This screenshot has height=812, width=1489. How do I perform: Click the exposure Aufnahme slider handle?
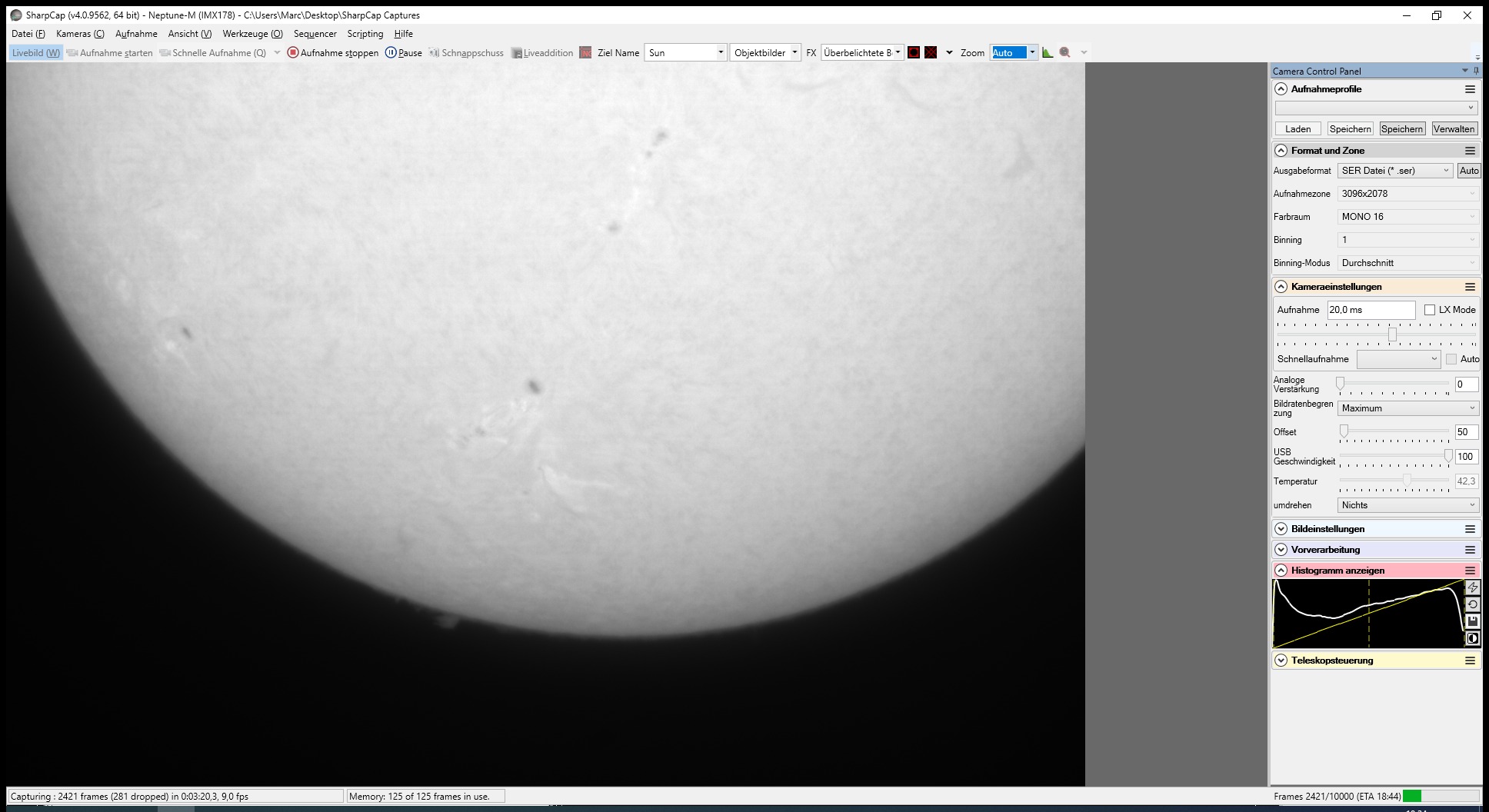pos(1392,334)
